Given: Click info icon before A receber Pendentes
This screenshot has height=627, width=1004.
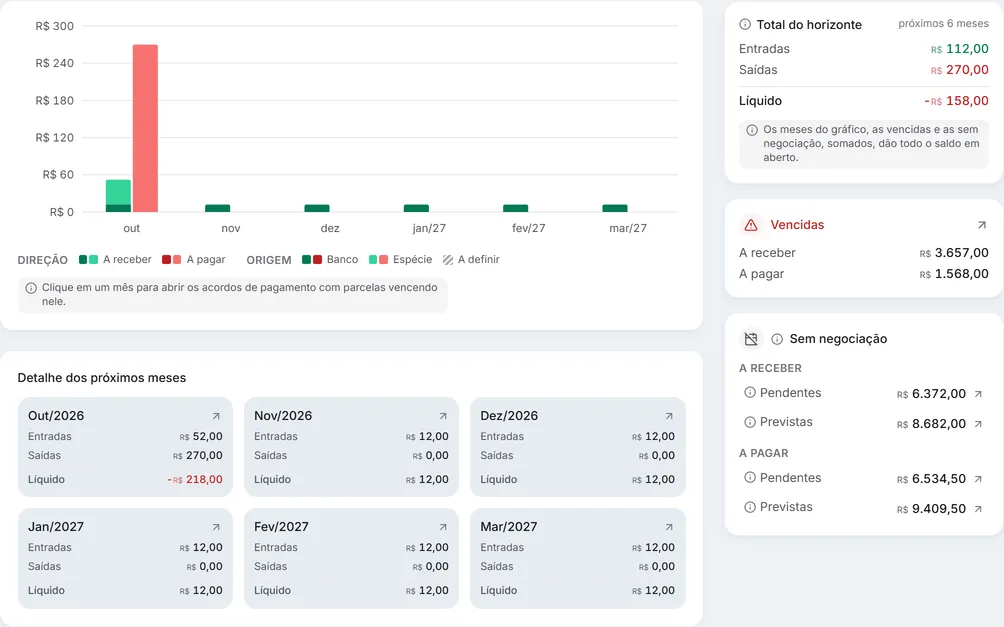Looking at the screenshot, I should (750, 393).
